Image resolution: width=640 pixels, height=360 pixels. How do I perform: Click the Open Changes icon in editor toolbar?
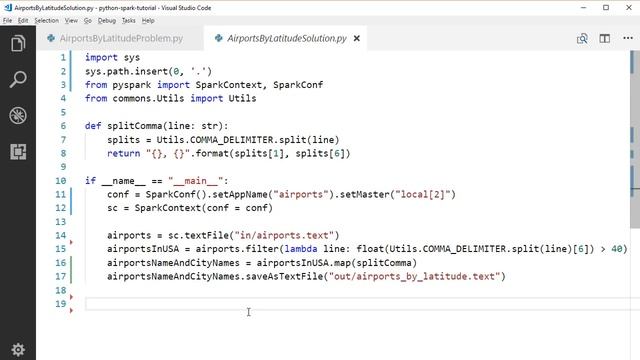click(582, 38)
